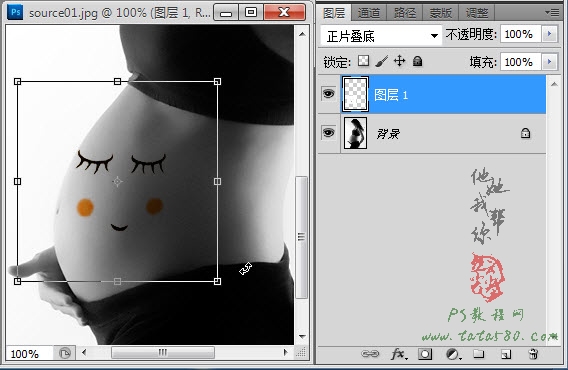The height and width of the screenshot is (370, 568).
Task: Click document vertical scrollbar down arrow
Action: [302, 336]
